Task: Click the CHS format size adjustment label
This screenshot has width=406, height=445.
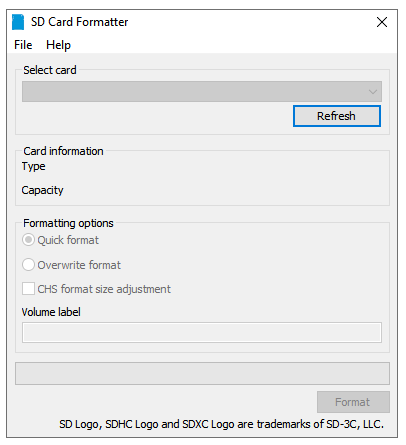Action: tap(104, 289)
